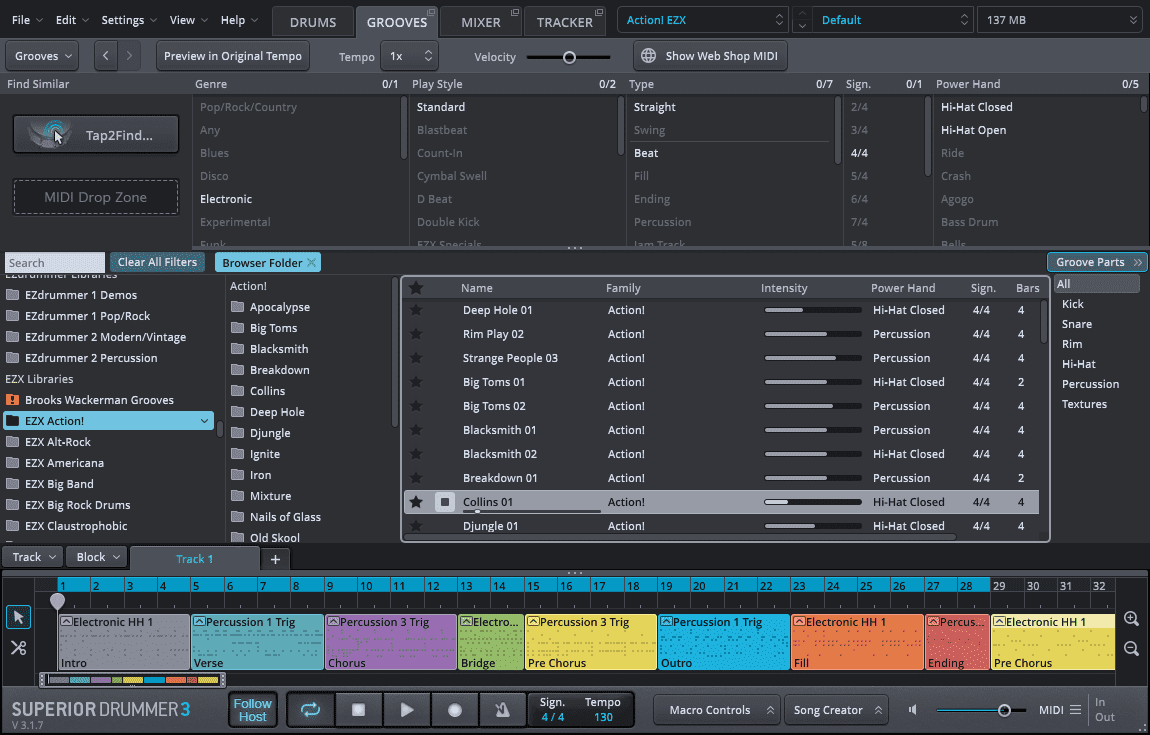The width and height of the screenshot is (1150, 735).
Task: Open the Action! EZX library selector
Action: point(703,20)
